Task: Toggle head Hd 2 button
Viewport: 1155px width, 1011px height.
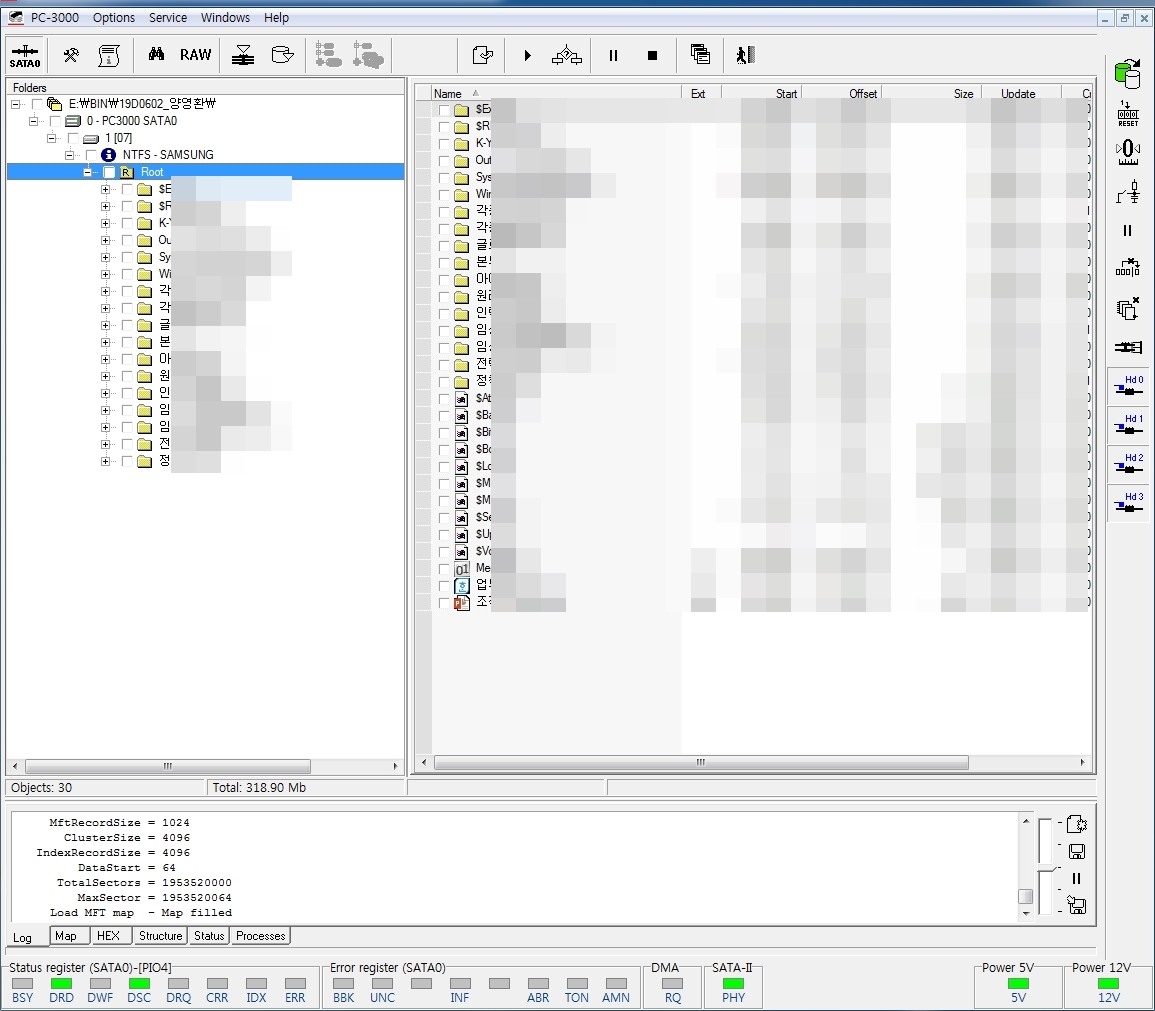Action: [1129, 465]
